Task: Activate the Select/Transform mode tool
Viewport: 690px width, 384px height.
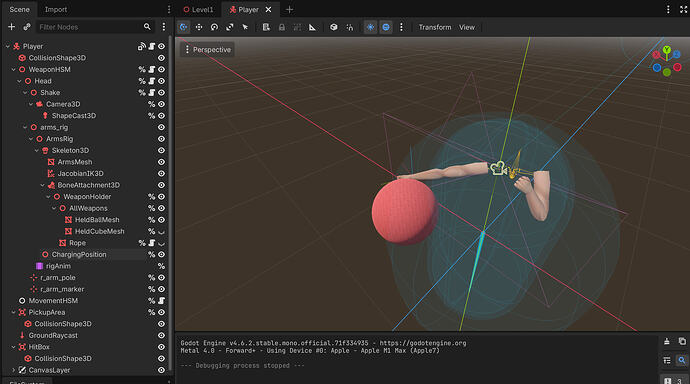Action: tap(184, 27)
